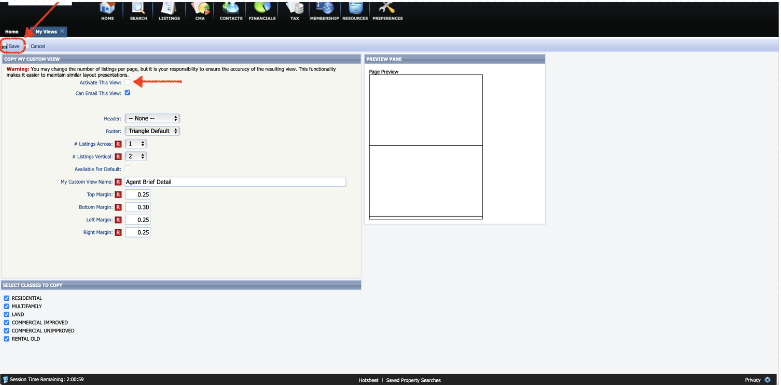Open the Financials icon

[262, 7]
